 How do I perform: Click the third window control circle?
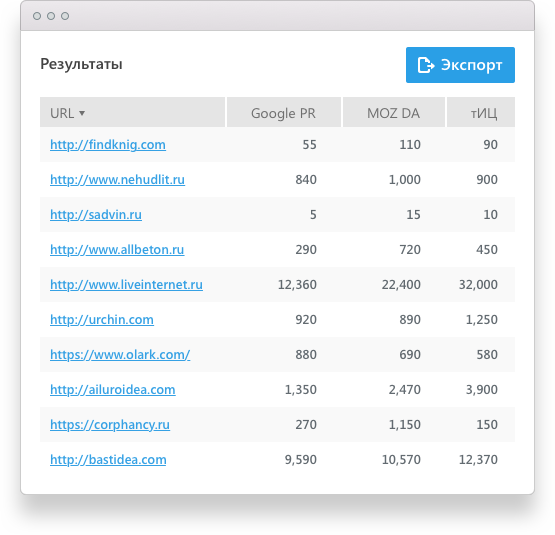coord(65,16)
